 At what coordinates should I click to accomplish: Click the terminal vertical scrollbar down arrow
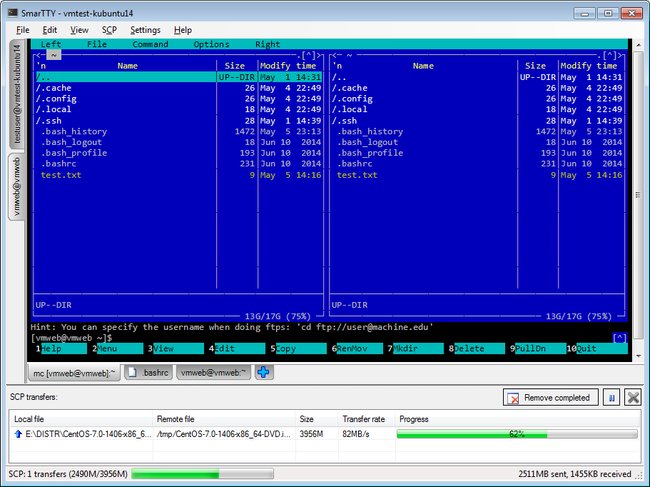pyautogui.click(x=638, y=356)
